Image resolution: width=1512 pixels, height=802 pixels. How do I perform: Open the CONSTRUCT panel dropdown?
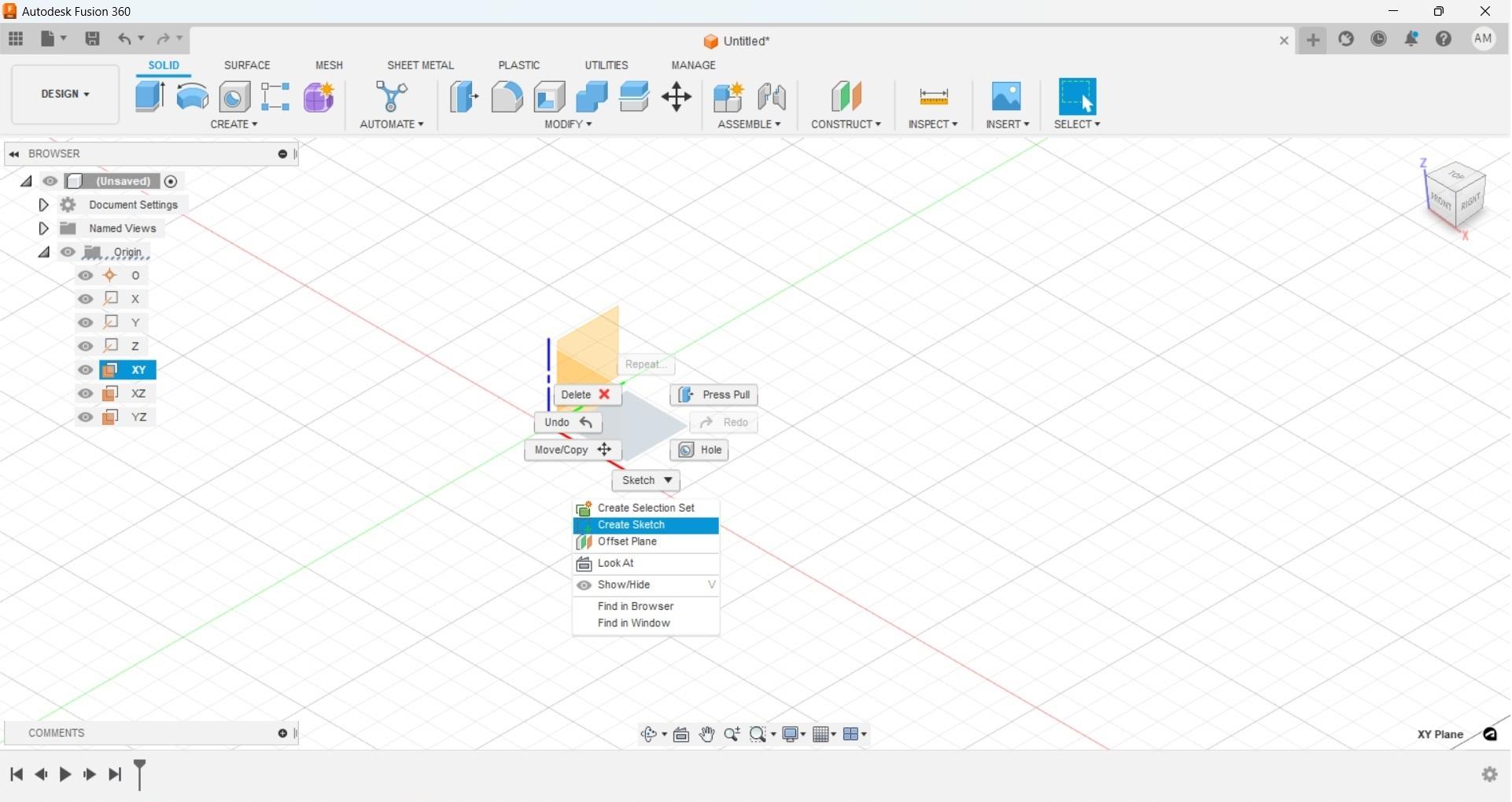coord(846,124)
